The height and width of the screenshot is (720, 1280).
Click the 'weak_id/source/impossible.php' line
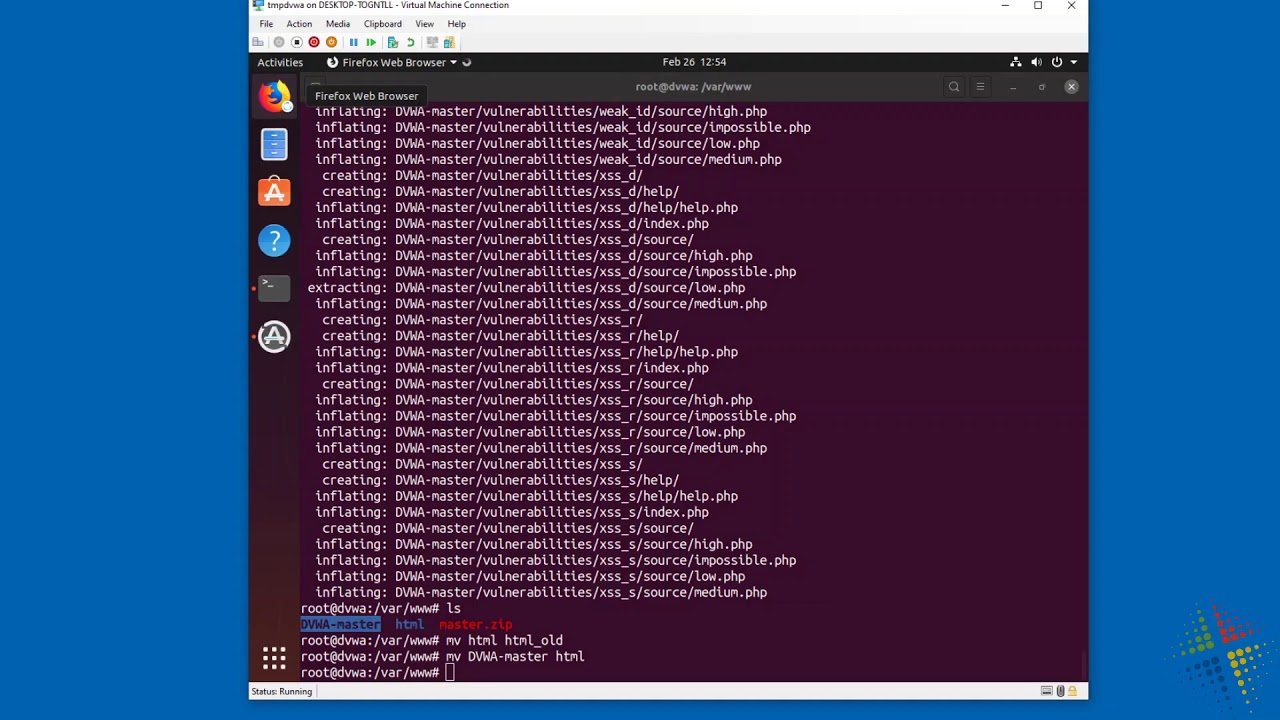point(563,128)
